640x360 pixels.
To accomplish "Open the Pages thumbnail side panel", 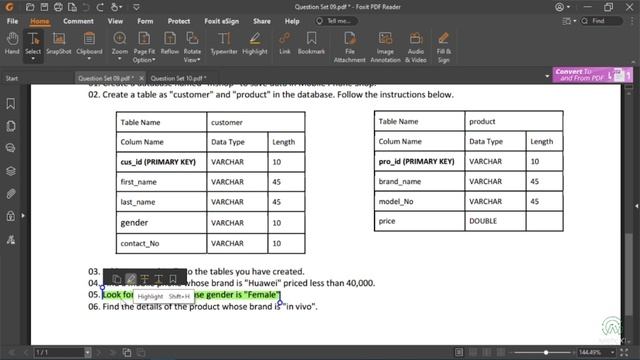I will click(11, 126).
